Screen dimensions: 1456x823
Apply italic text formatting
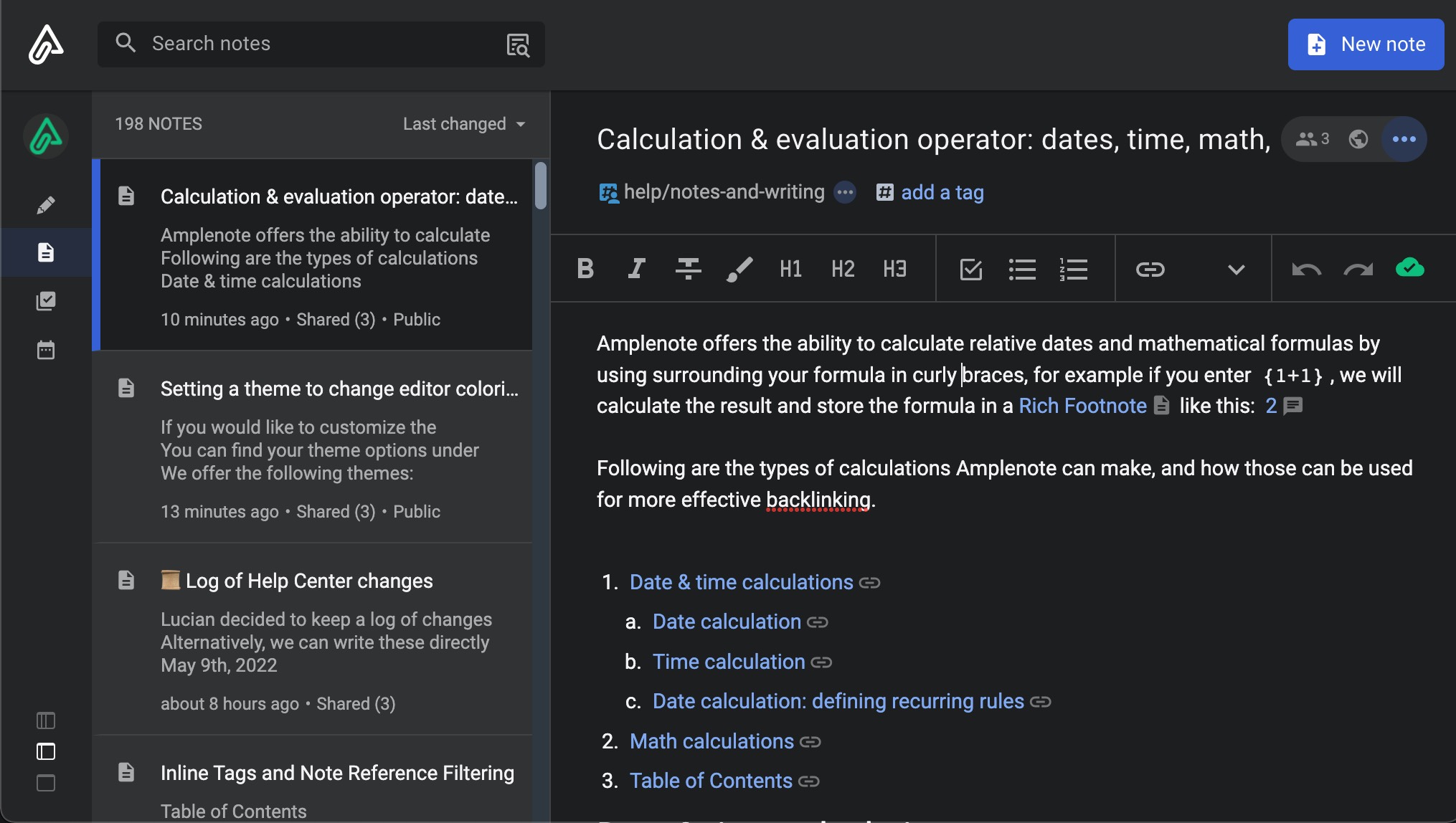coord(636,269)
